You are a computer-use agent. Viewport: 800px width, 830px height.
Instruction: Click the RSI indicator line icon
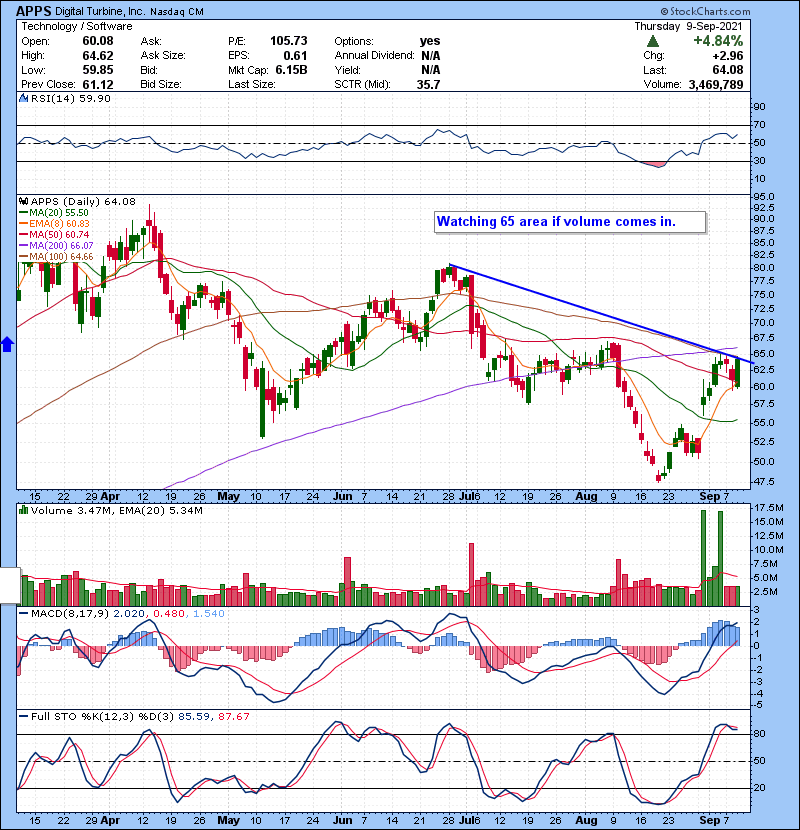[23, 98]
